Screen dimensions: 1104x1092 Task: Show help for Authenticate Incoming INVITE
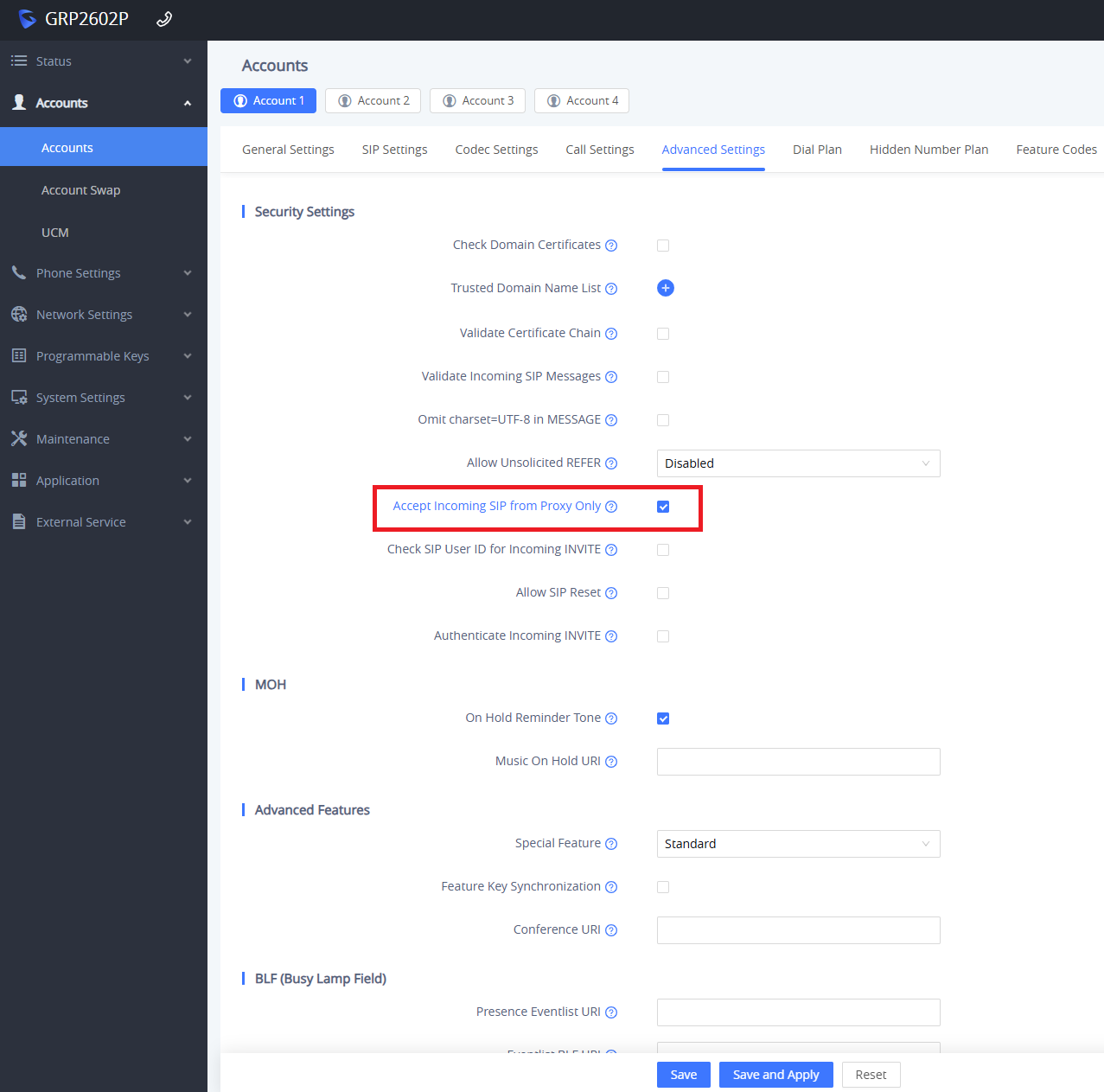(611, 636)
